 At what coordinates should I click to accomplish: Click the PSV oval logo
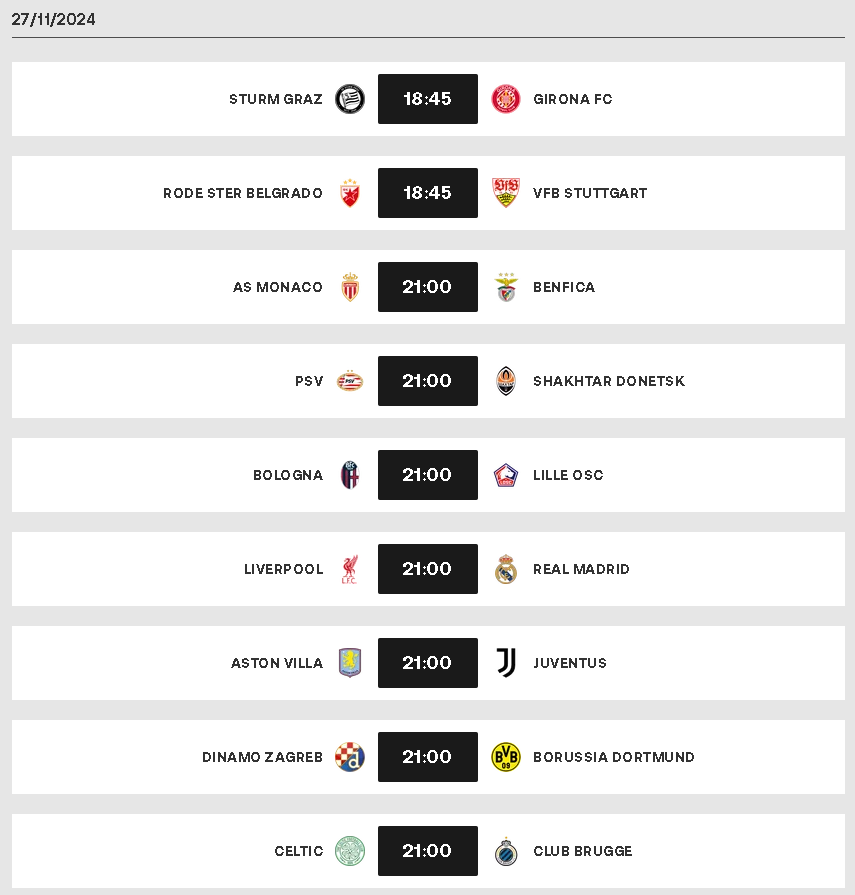[x=350, y=381]
